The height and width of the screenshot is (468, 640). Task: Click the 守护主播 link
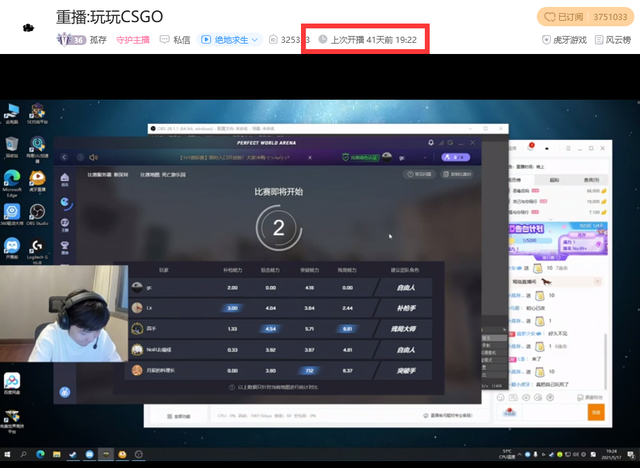coord(134,40)
